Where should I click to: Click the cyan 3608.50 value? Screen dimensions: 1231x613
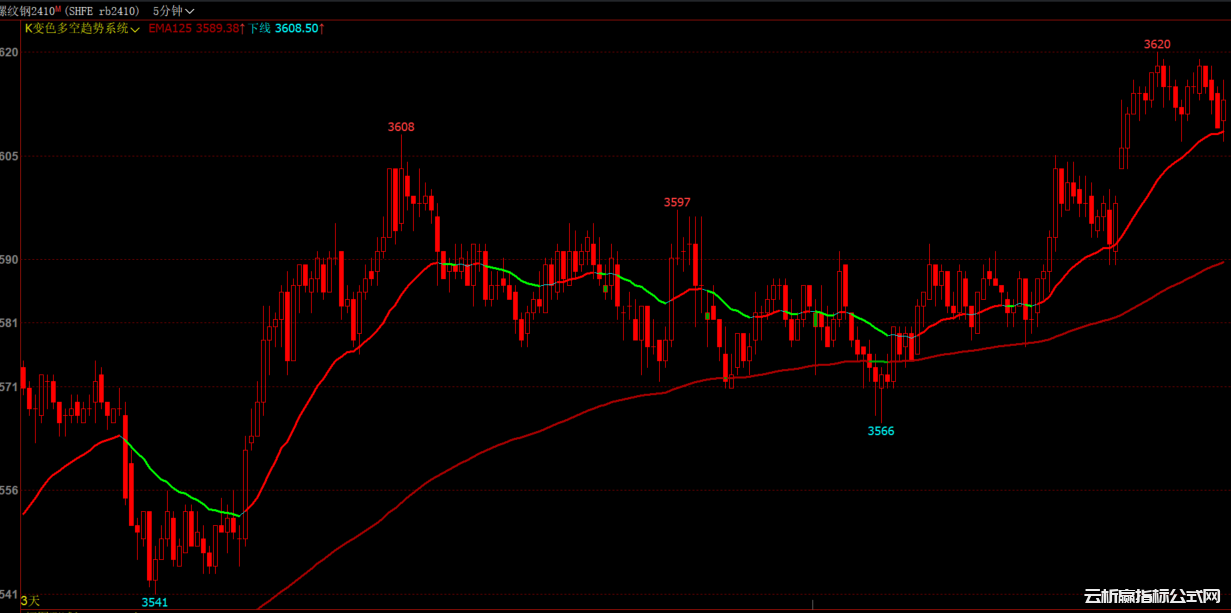point(296,28)
